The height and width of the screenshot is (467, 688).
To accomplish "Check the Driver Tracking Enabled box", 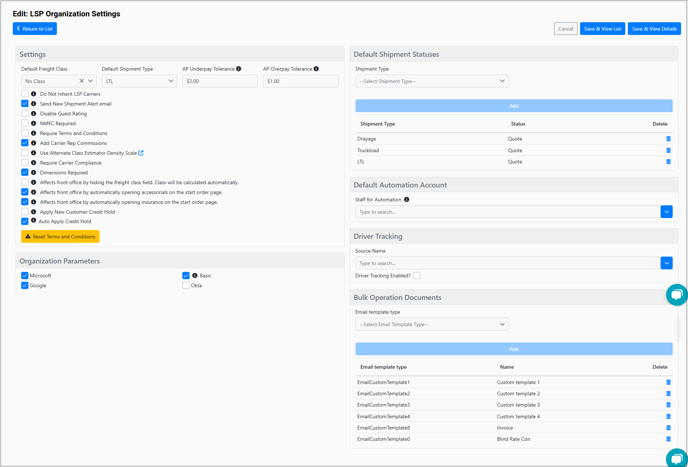I will point(416,276).
